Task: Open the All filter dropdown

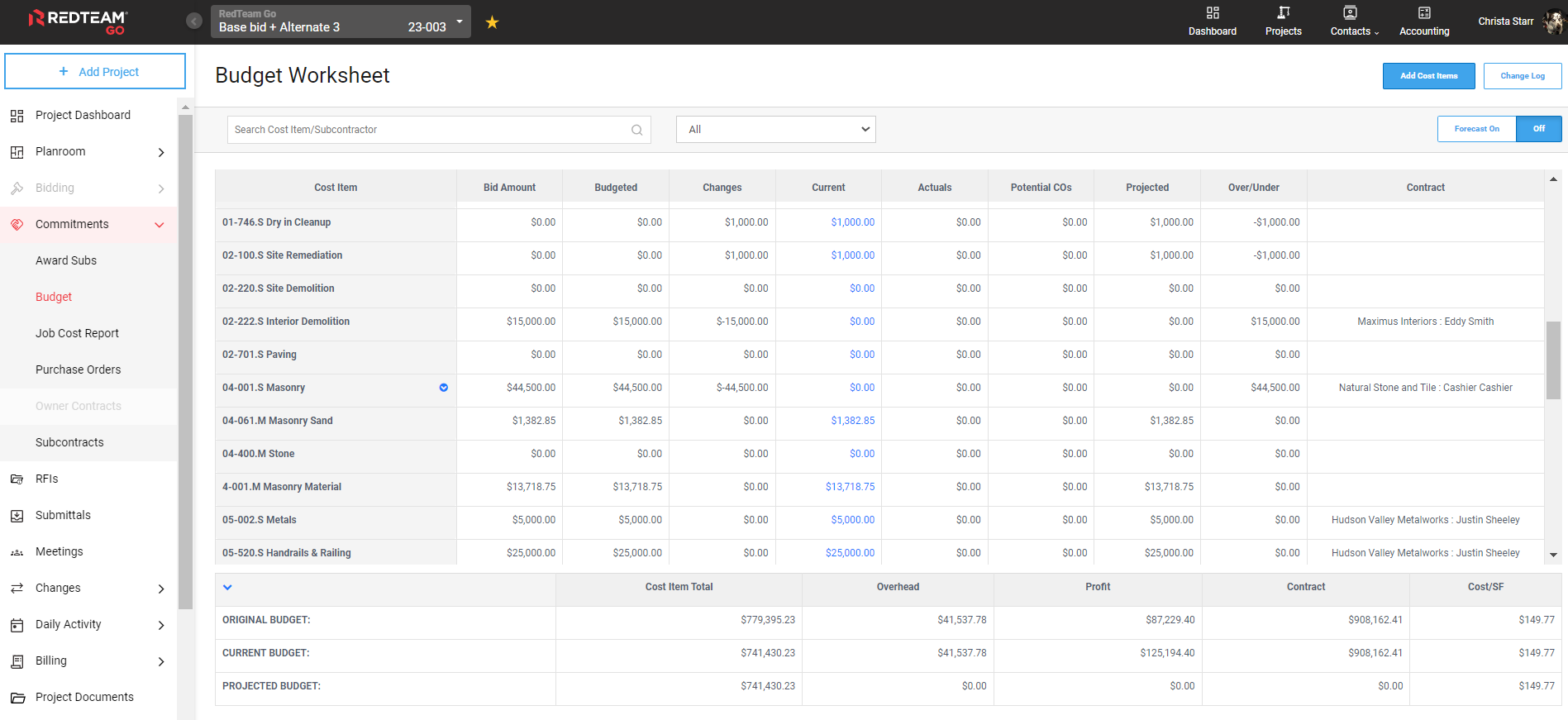Action: [x=775, y=130]
